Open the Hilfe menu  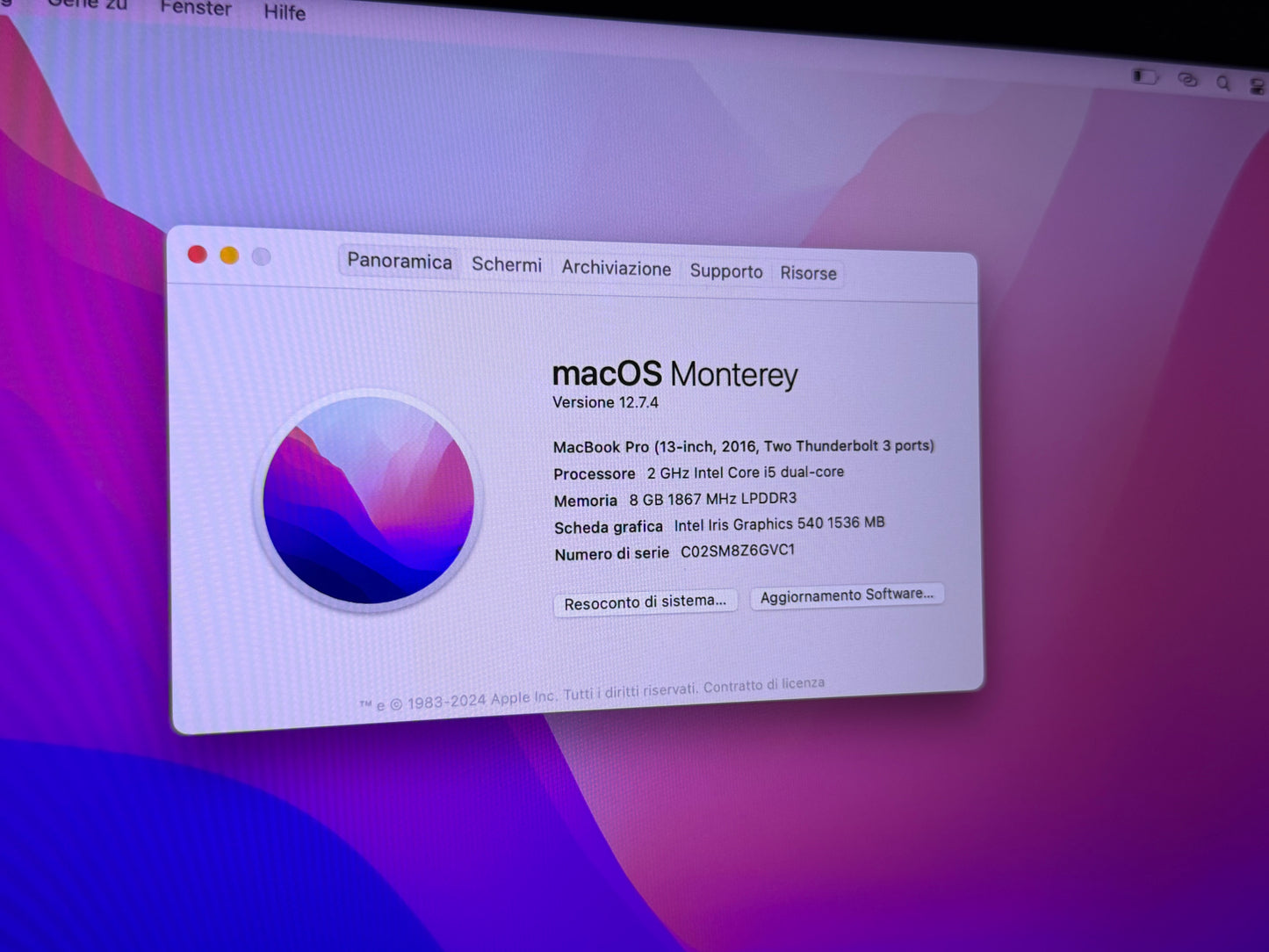[285, 12]
